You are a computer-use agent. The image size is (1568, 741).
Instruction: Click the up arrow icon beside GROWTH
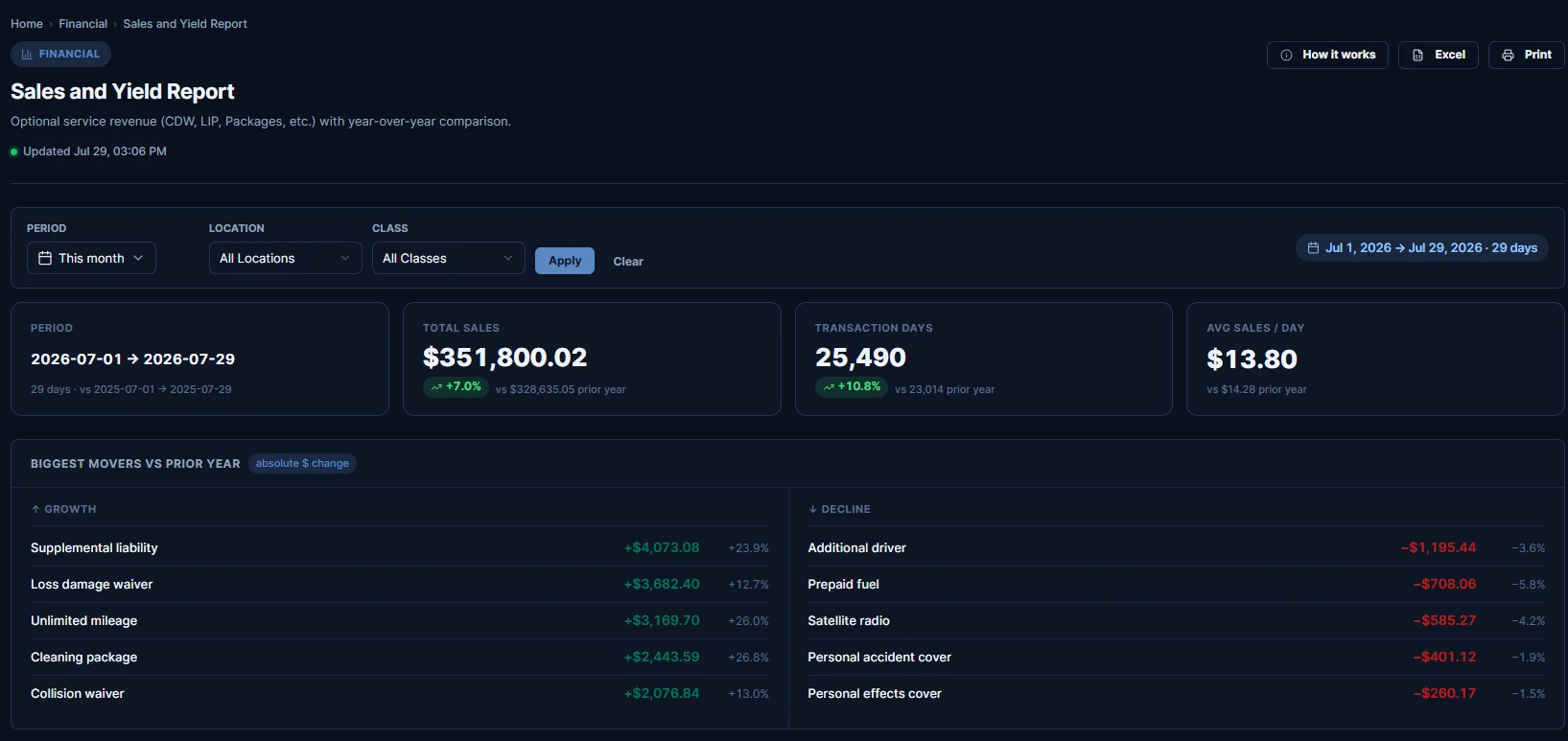pyautogui.click(x=35, y=509)
